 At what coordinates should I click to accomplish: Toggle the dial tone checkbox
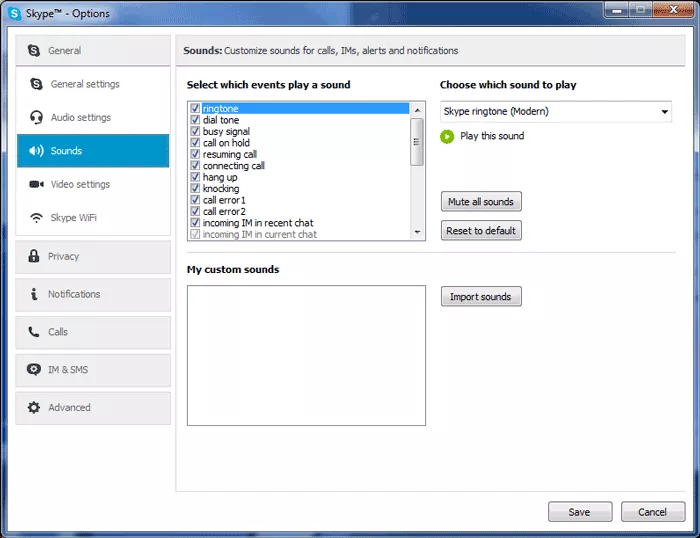coord(195,120)
